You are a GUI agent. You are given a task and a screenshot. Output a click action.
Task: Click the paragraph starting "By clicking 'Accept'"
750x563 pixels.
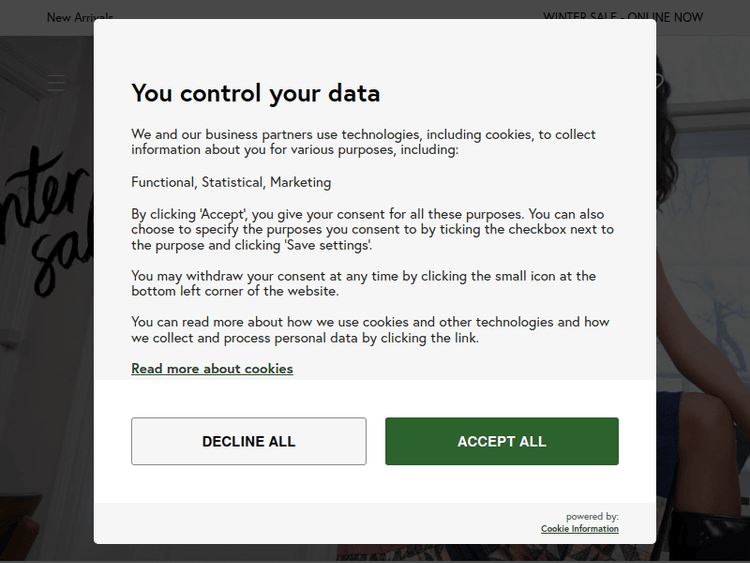pyautogui.click(x=372, y=229)
